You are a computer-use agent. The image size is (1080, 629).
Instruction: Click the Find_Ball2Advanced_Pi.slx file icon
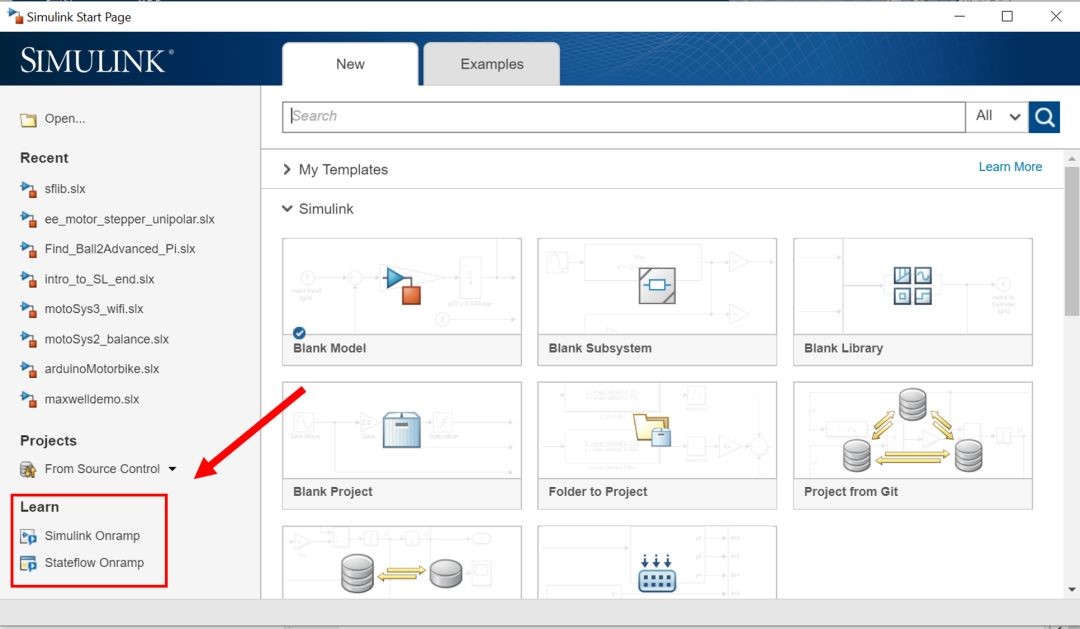[x=28, y=249]
